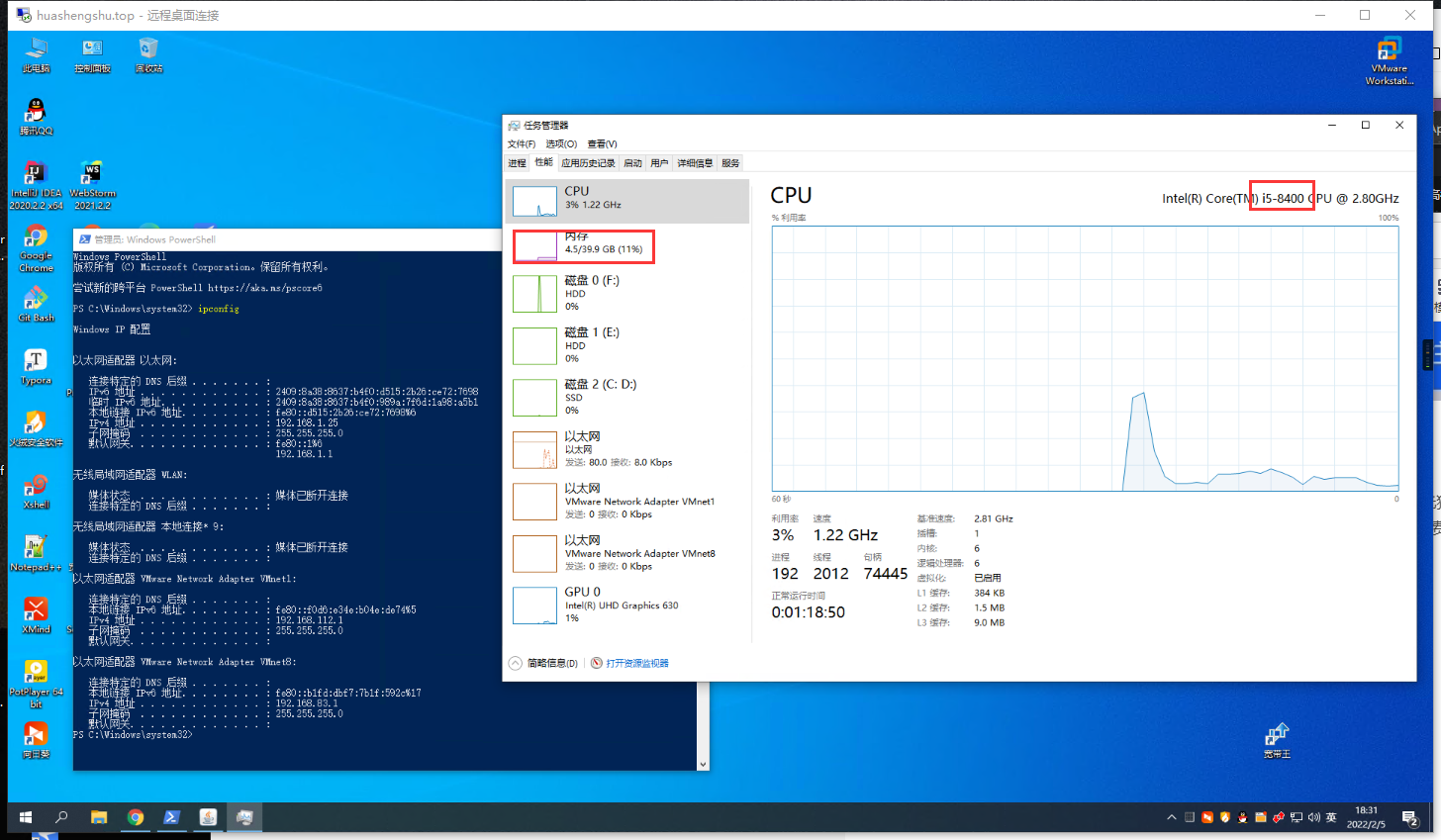This screenshot has height=840, width=1441.
Task: Select 以太网 item sending 80.0 Kbps
Action: coord(628,449)
